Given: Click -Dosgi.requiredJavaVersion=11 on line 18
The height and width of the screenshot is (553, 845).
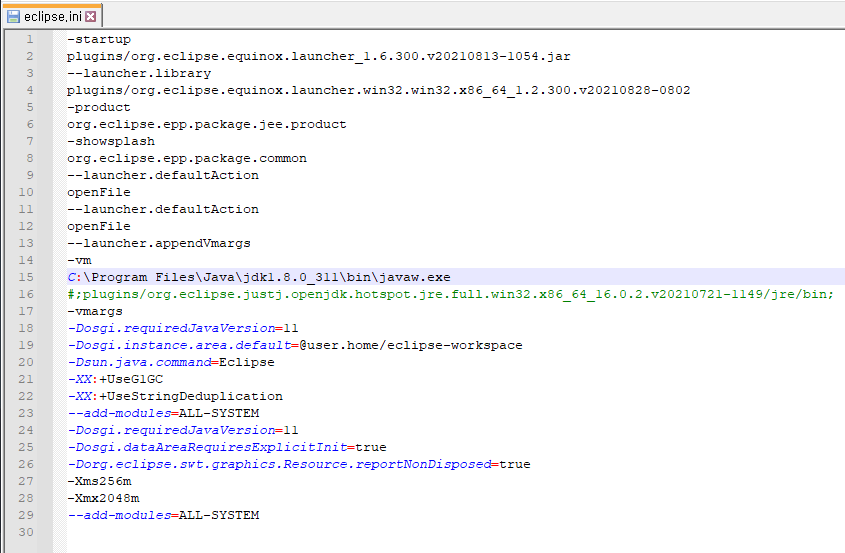Looking at the screenshot, I should coord(183,328).
